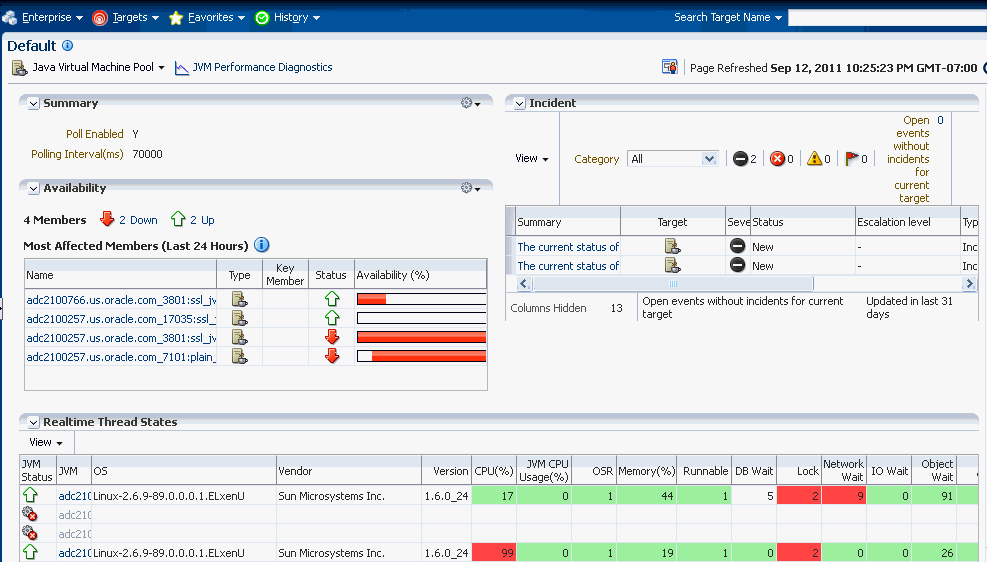The height and width of the screenshot is (562, 987).
Task: Open Summary section gear options
Action: point(470,103)
